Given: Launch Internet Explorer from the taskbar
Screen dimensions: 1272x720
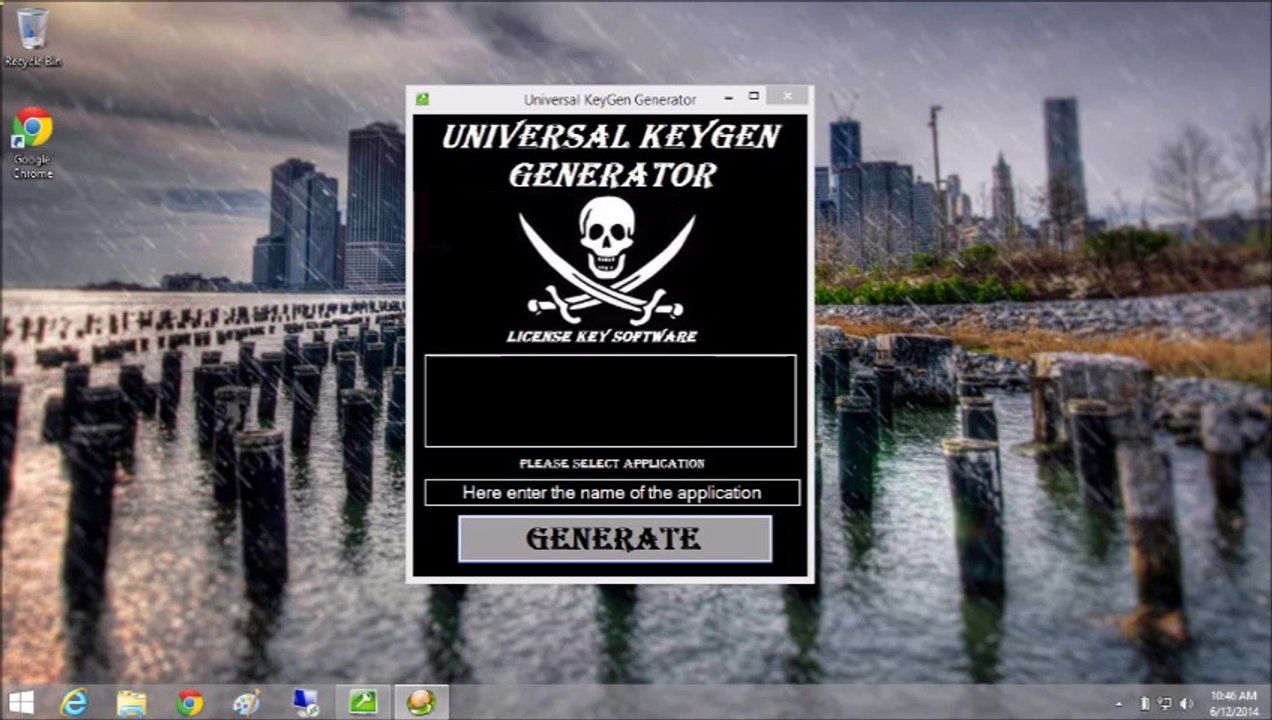Looking at the screenshot, I should 74,702.
